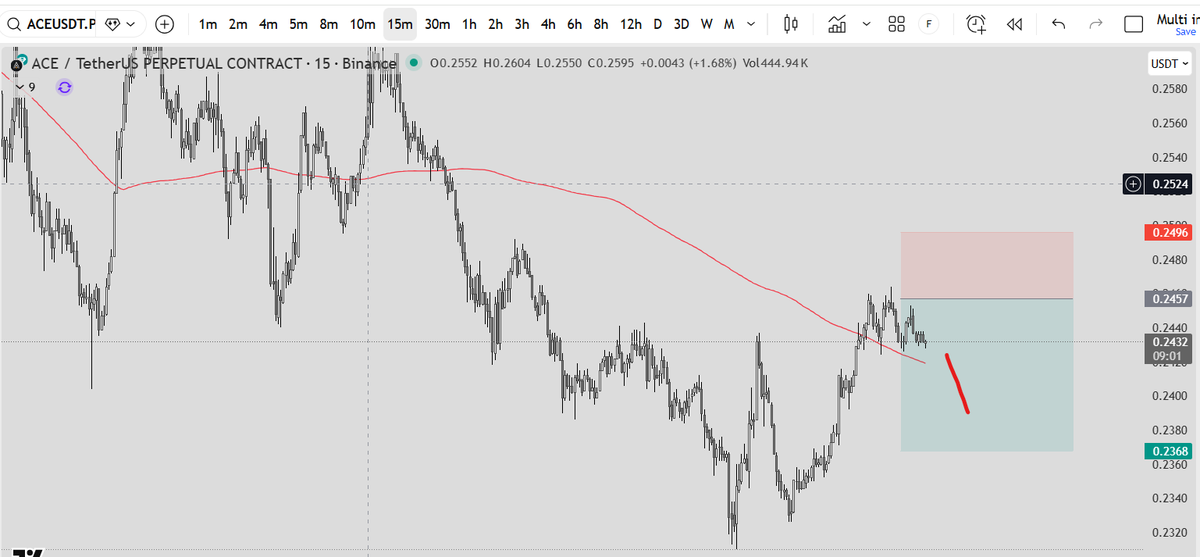This screenshot has height=557, width=1200.
Task: Click the diamond symbol-type icon
Action: click(112, 23)
